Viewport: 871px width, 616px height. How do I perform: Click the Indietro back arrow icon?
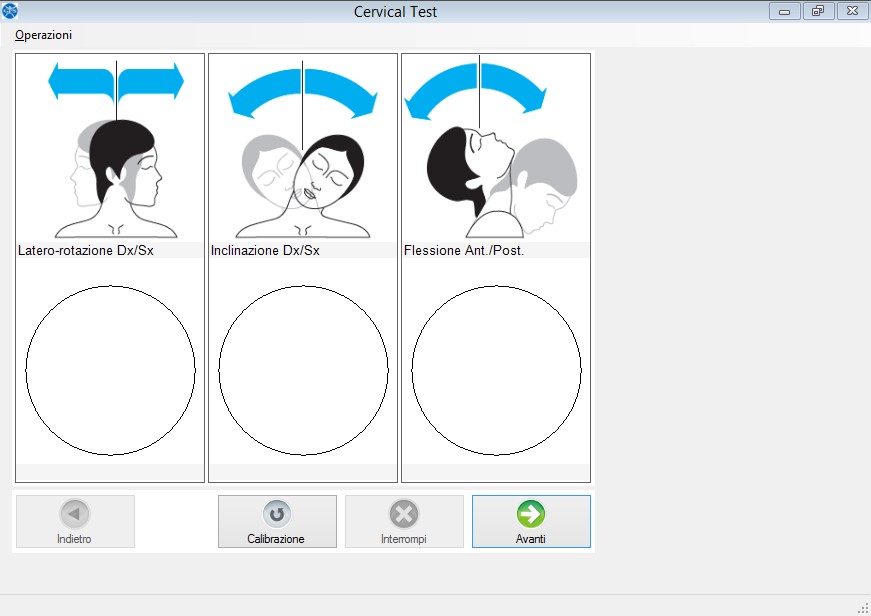tap(74, 514)
